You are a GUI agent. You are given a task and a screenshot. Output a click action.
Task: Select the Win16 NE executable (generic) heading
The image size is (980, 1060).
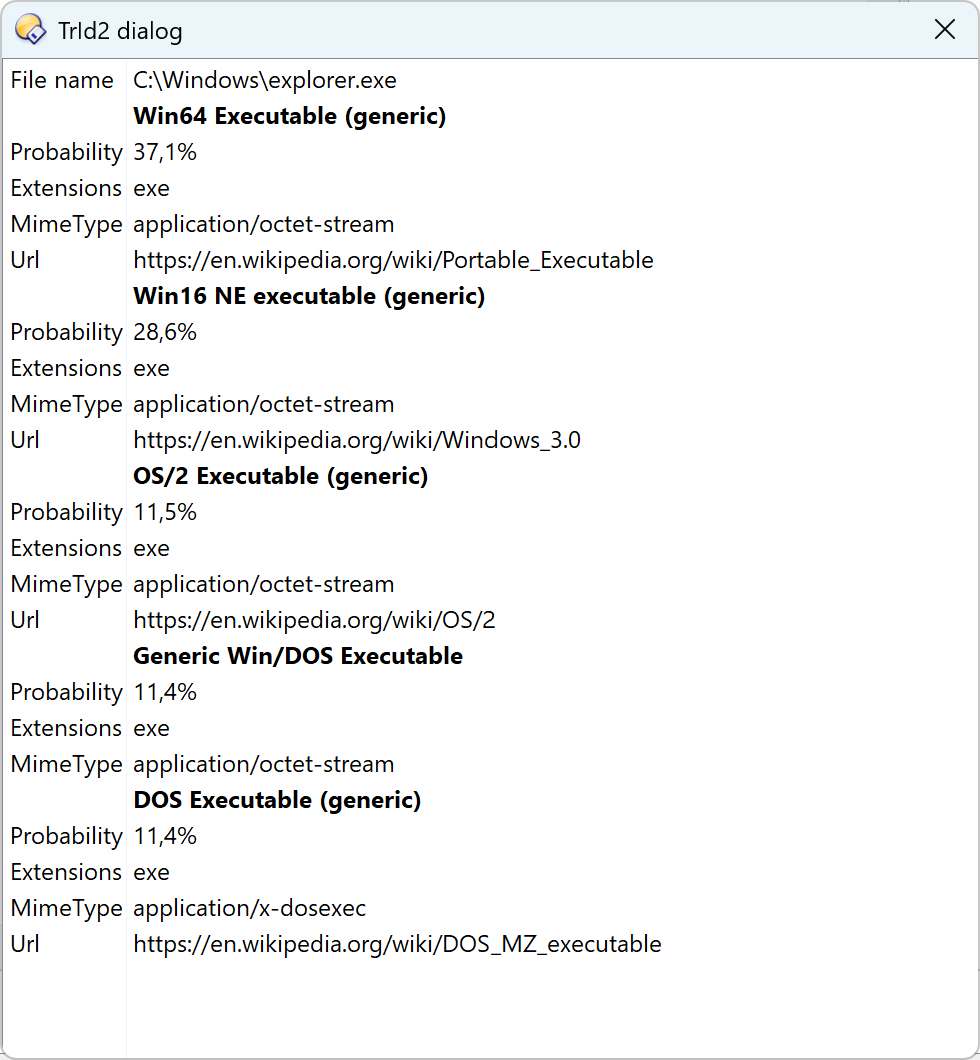click(309, 296)
